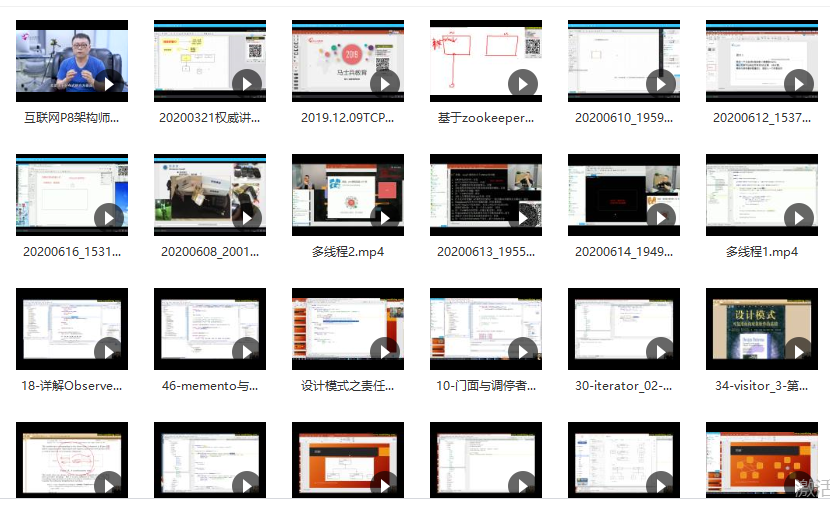Select file name 多线程2.mp4
830x505 pixels.
pyautogui.click(x=348, y=252)
